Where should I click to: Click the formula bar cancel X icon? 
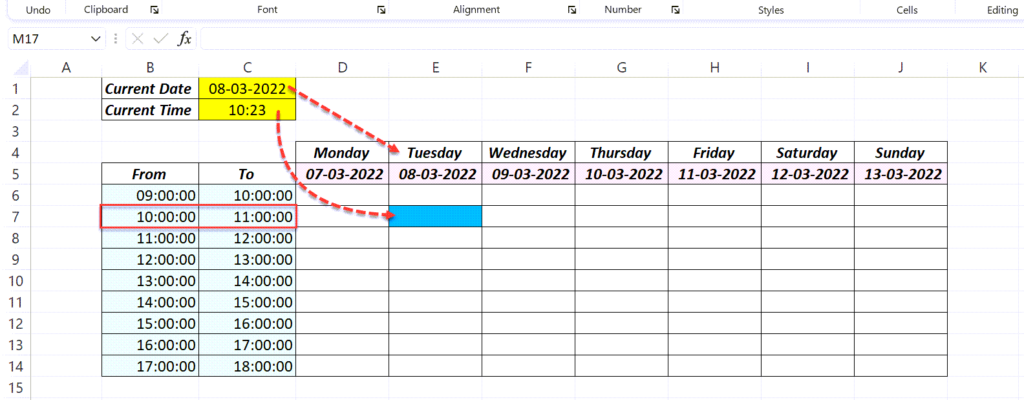(x=137, y=39)
